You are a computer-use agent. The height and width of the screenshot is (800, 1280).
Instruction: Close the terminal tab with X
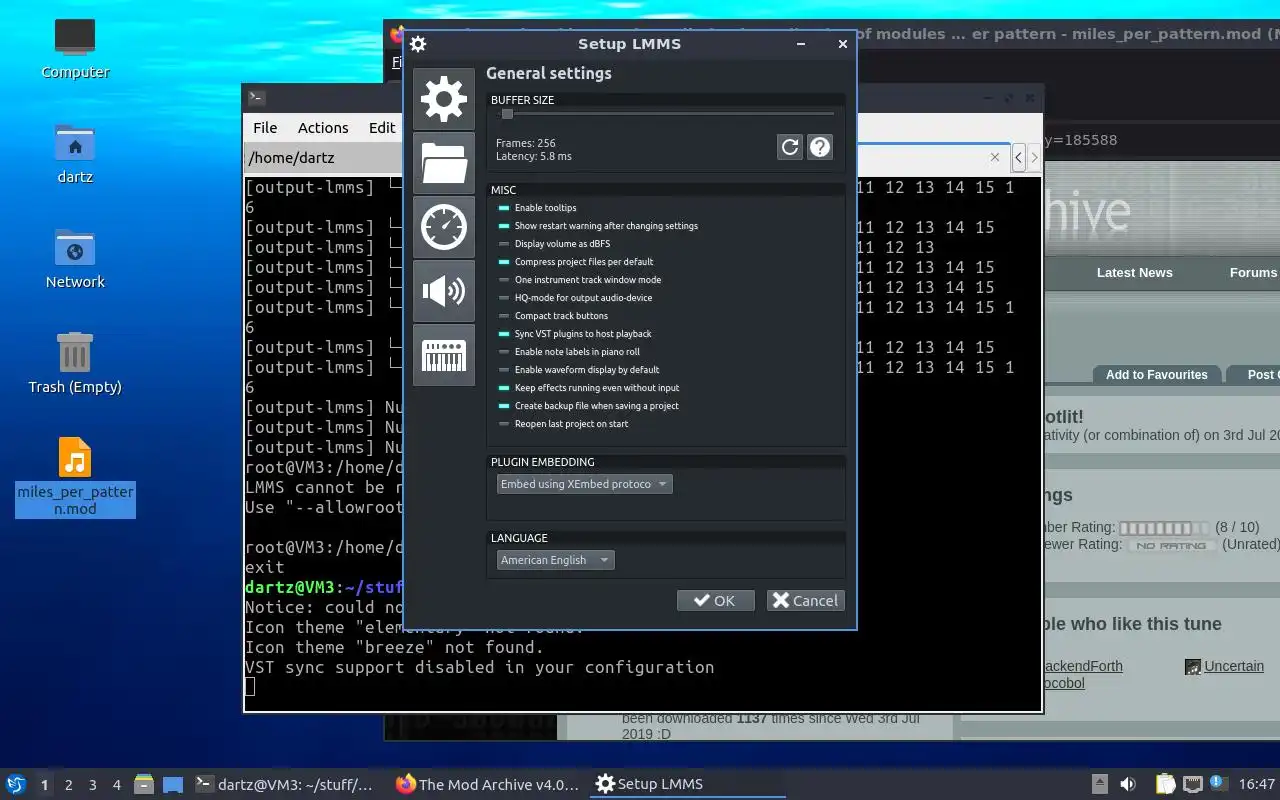(995, 157)
